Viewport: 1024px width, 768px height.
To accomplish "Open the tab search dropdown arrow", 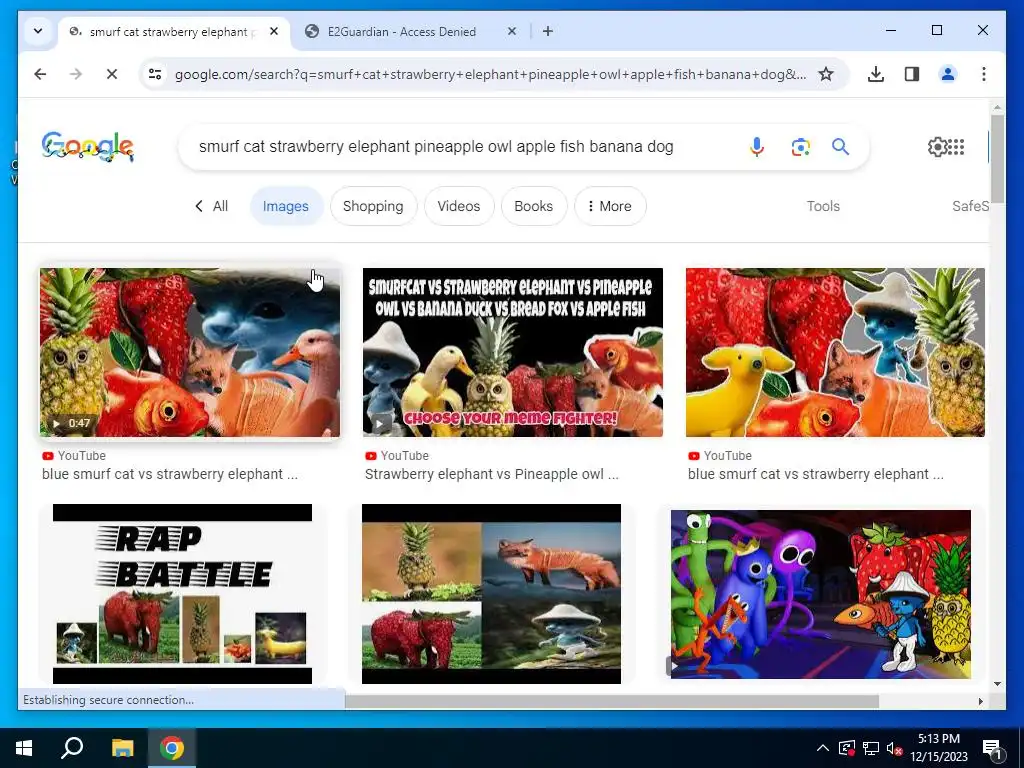I will click(x=38, y=31).
